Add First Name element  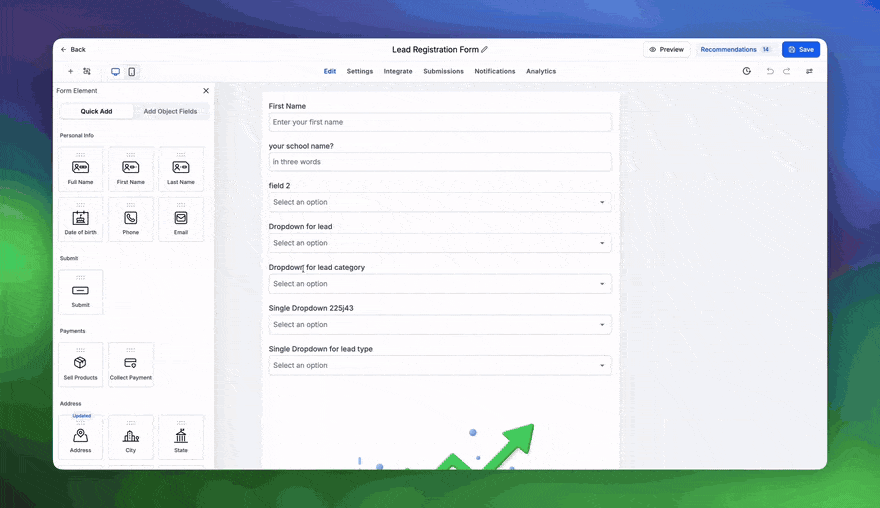(131, 170)
